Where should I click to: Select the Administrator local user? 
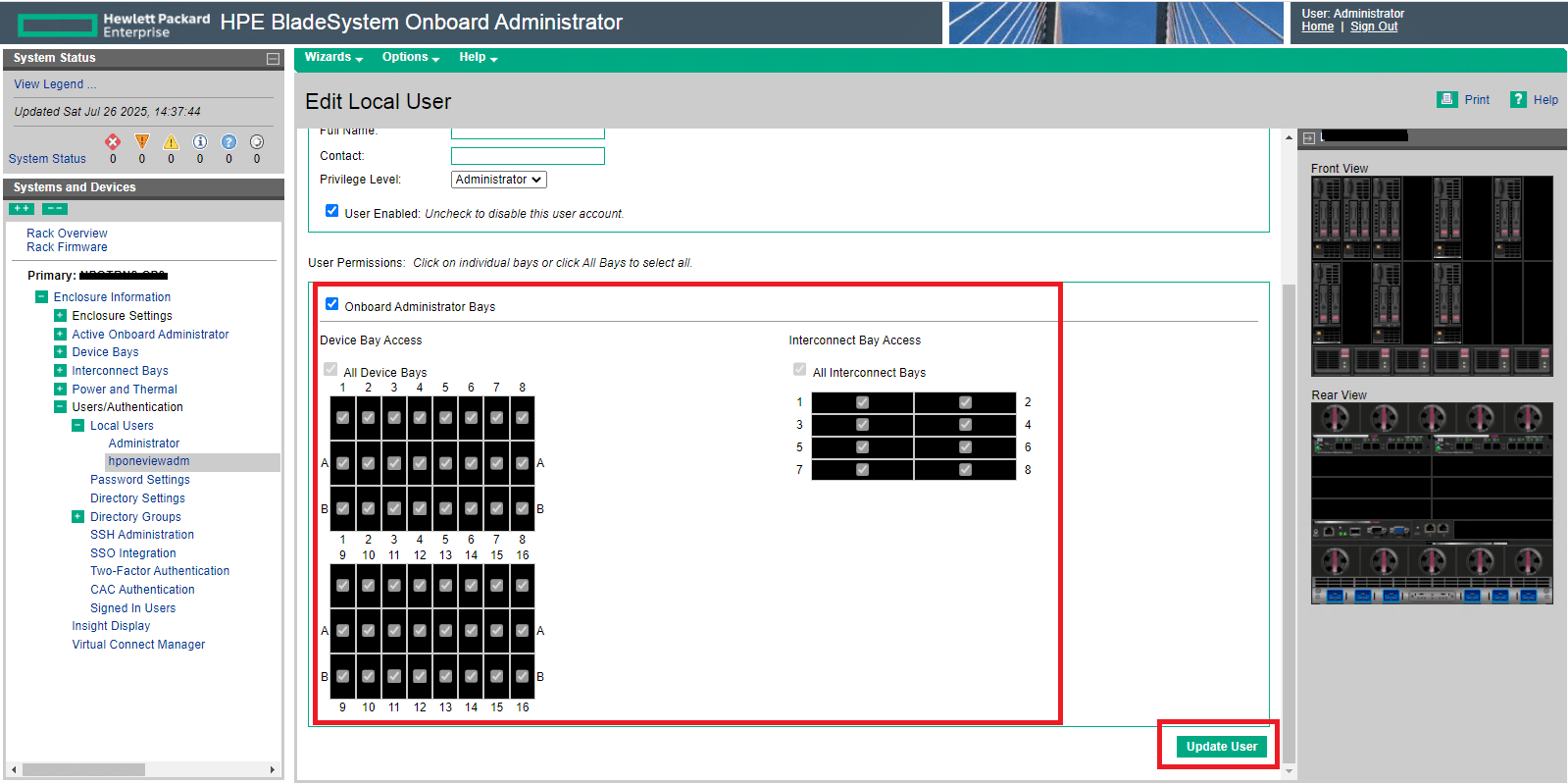click(144, 444)
